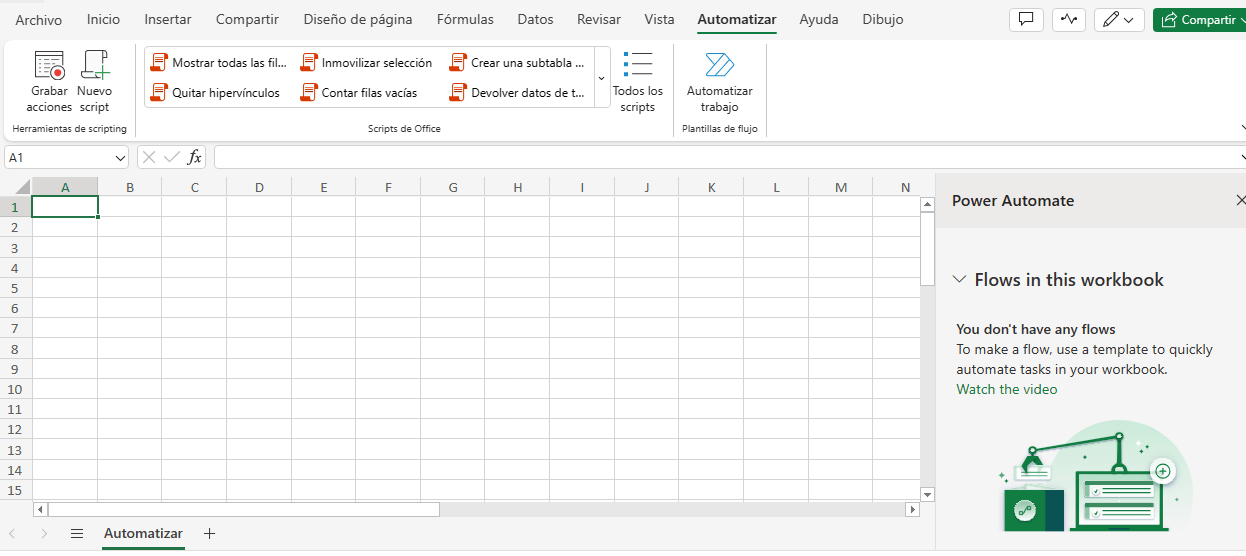Run Quitar hipervínculos script
Viewport: 1246px width, 556px height.
click(215, 93)
